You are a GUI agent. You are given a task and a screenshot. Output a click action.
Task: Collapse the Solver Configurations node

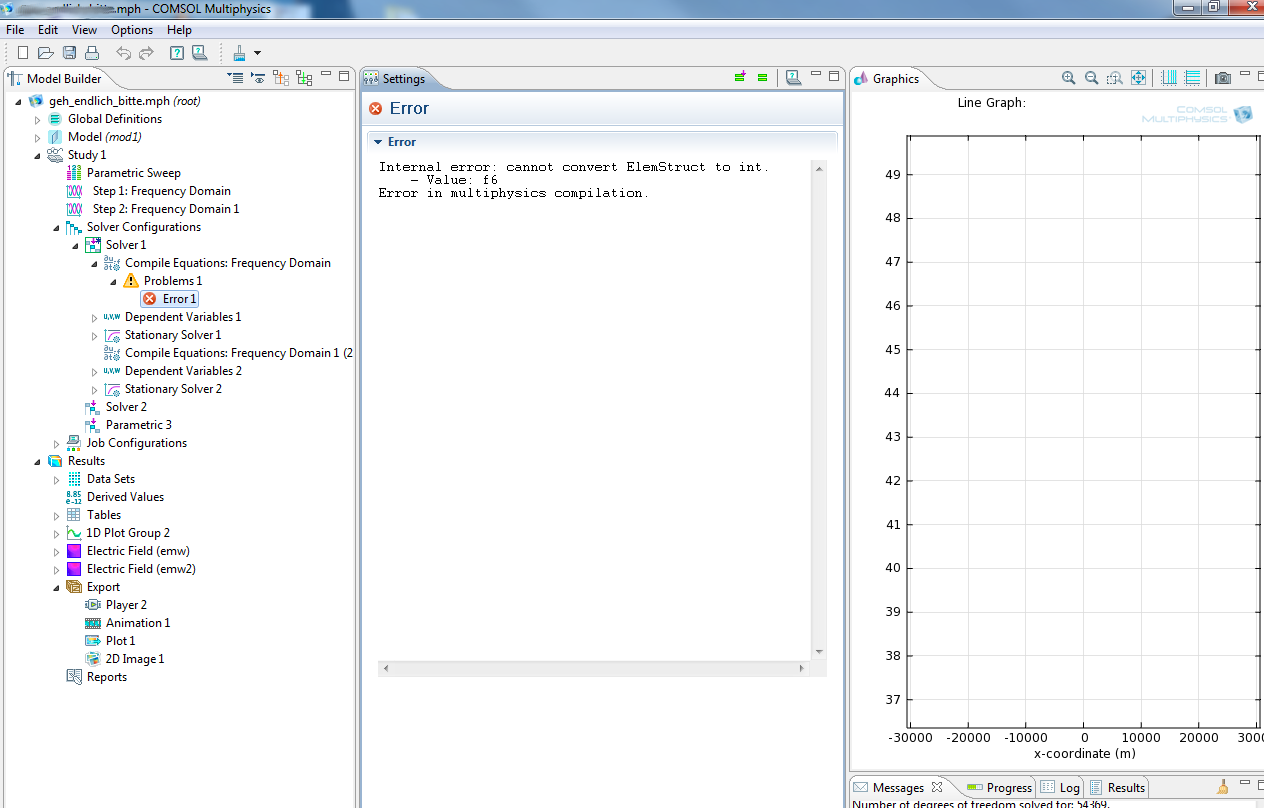point(57,227)
